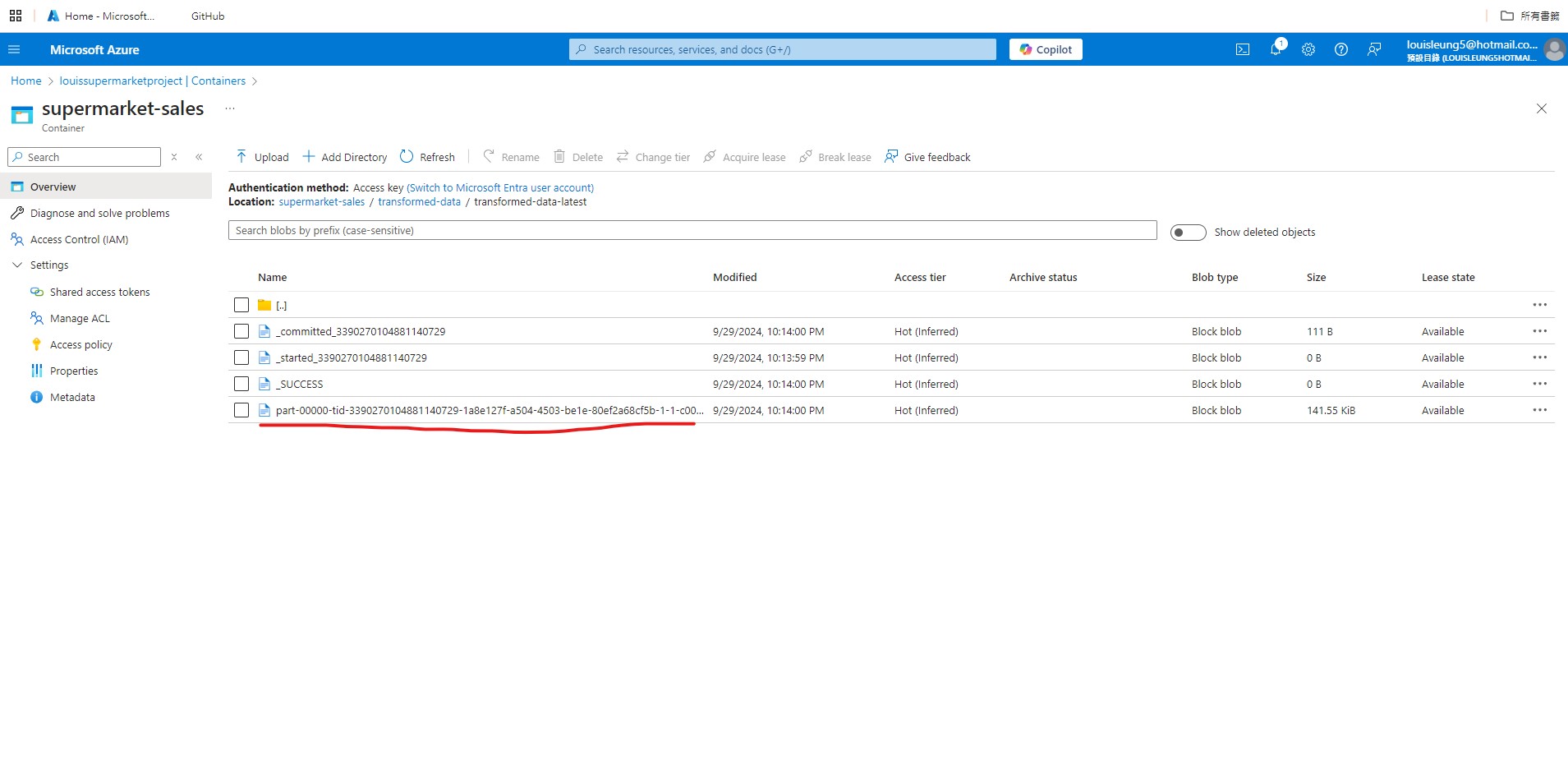Check the _SUCCESS blob row checkbox
Viewport: 1568px width, 779px height.
pos(241,384)
